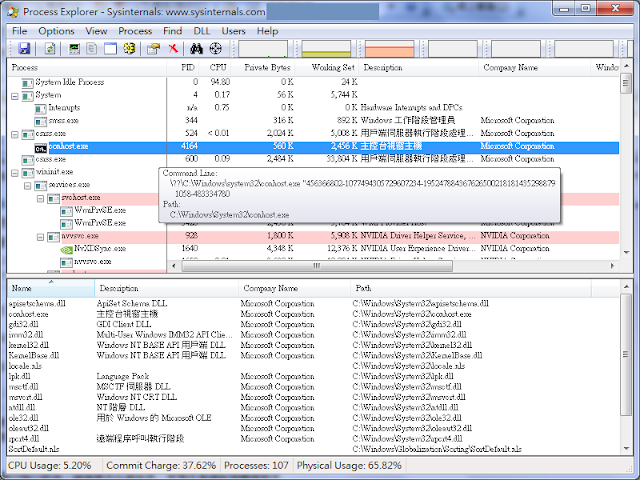Click the yellow DLL/handles view icon
Screen dimensions: 640x480
[x=129, y=49]
